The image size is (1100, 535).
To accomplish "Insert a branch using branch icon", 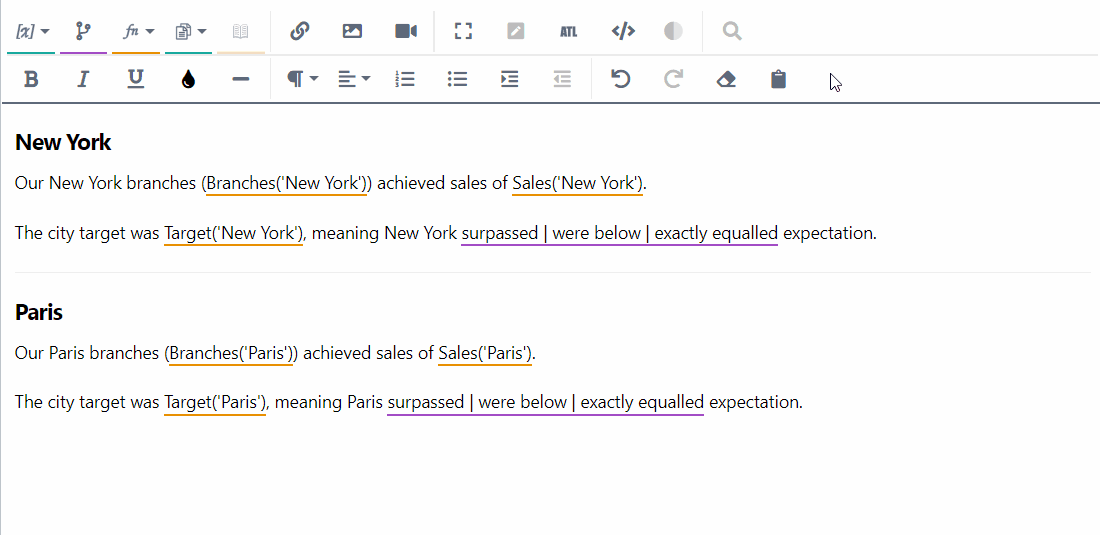I will (83, 31).
